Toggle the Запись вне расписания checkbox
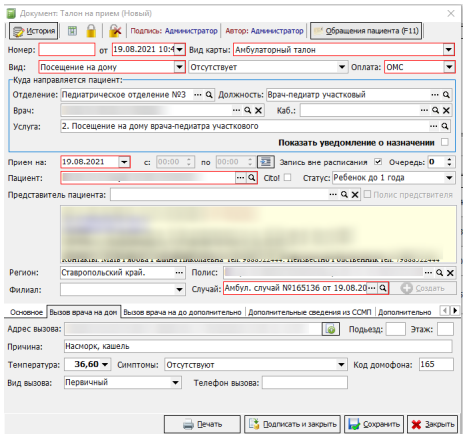Viewport: 465px width, 434px height. [378, 162]
